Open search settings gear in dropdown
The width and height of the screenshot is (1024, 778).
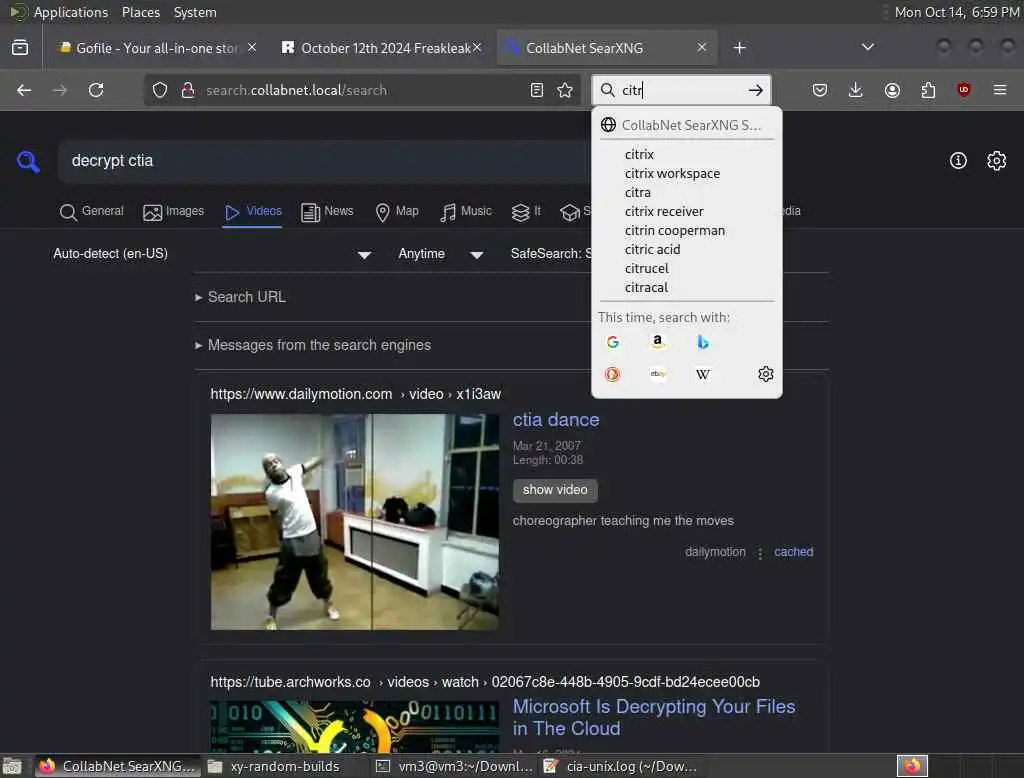point(765,374)
